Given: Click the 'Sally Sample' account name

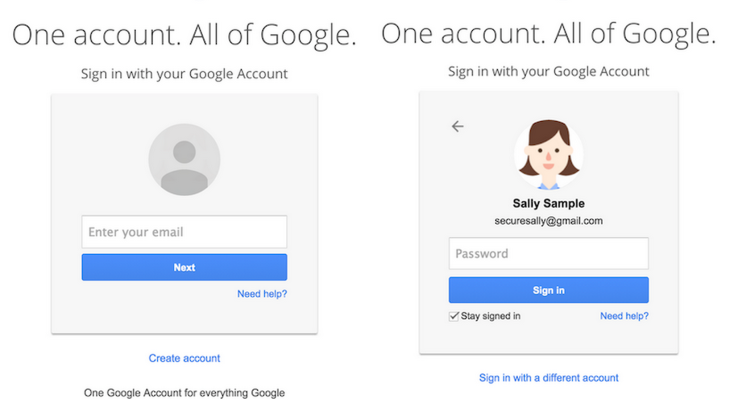Looking at the screenshot, I should (x=548, y=204).
